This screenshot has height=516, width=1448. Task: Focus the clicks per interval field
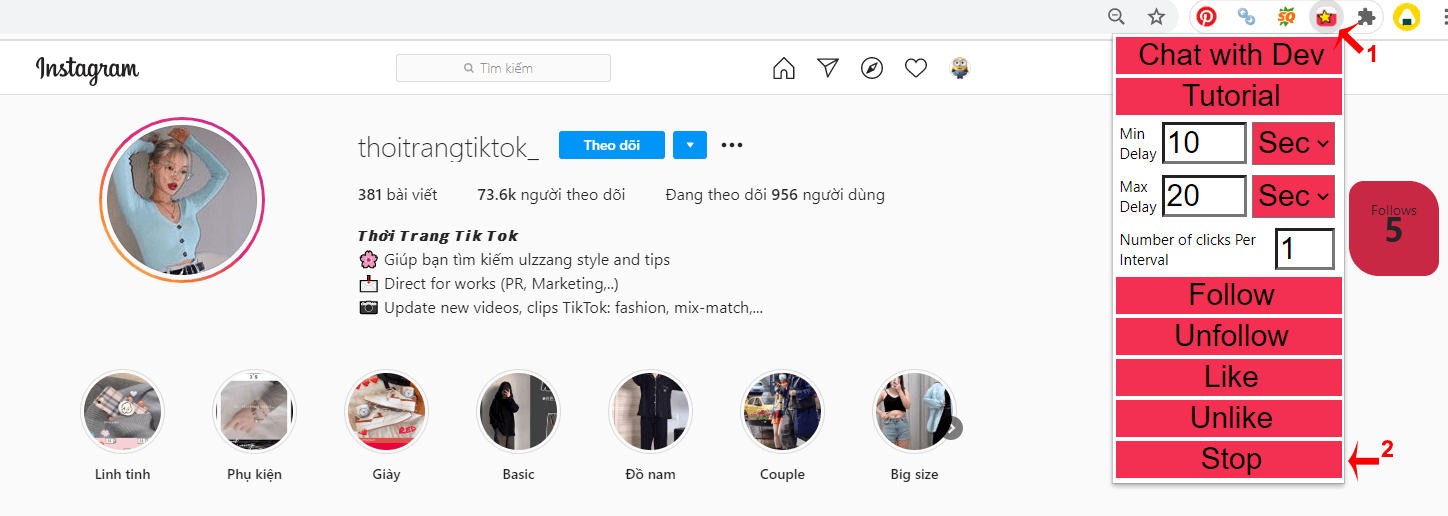(x=1305, y=249)
